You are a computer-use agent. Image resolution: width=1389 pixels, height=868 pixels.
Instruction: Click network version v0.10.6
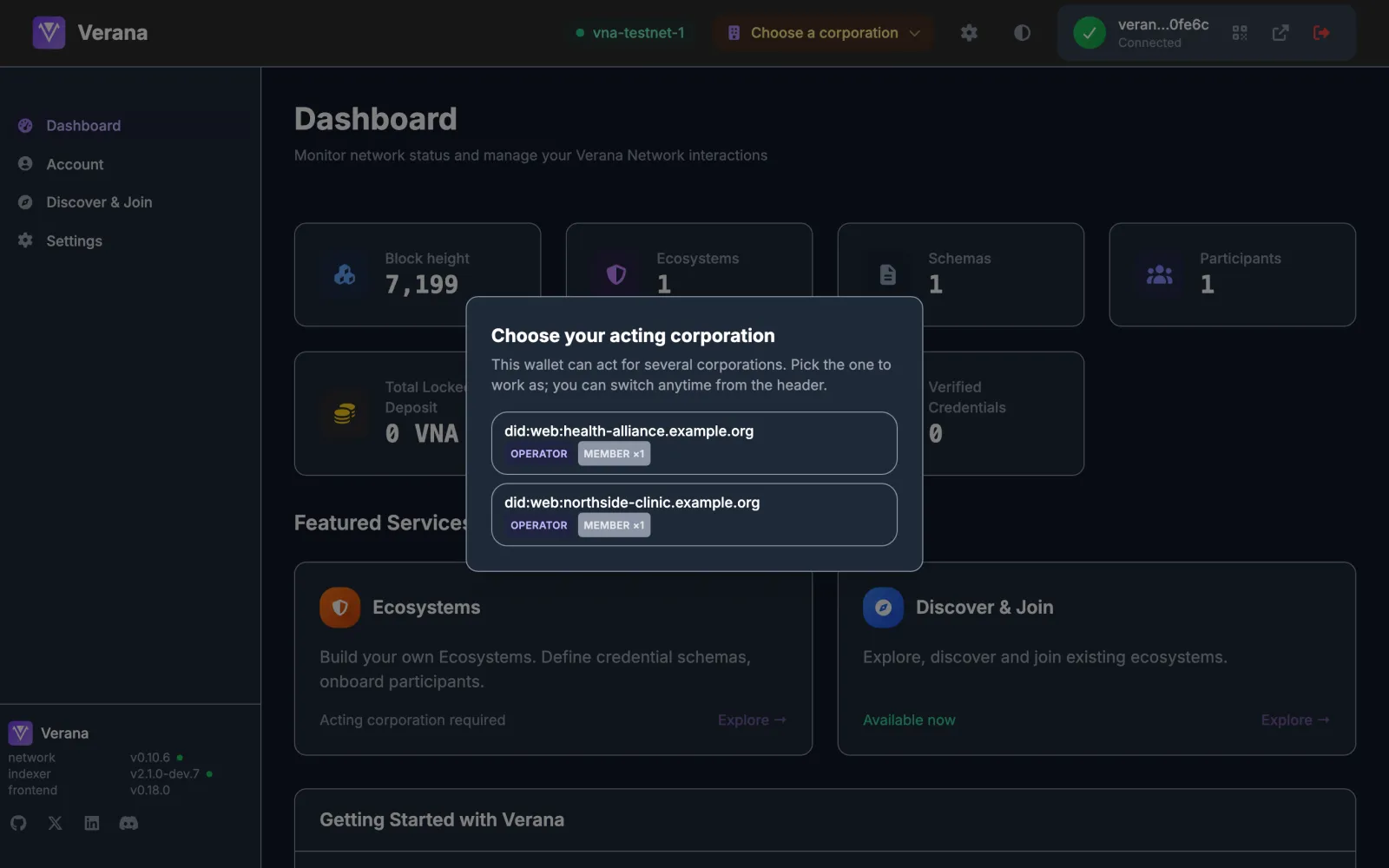(150, 758)
